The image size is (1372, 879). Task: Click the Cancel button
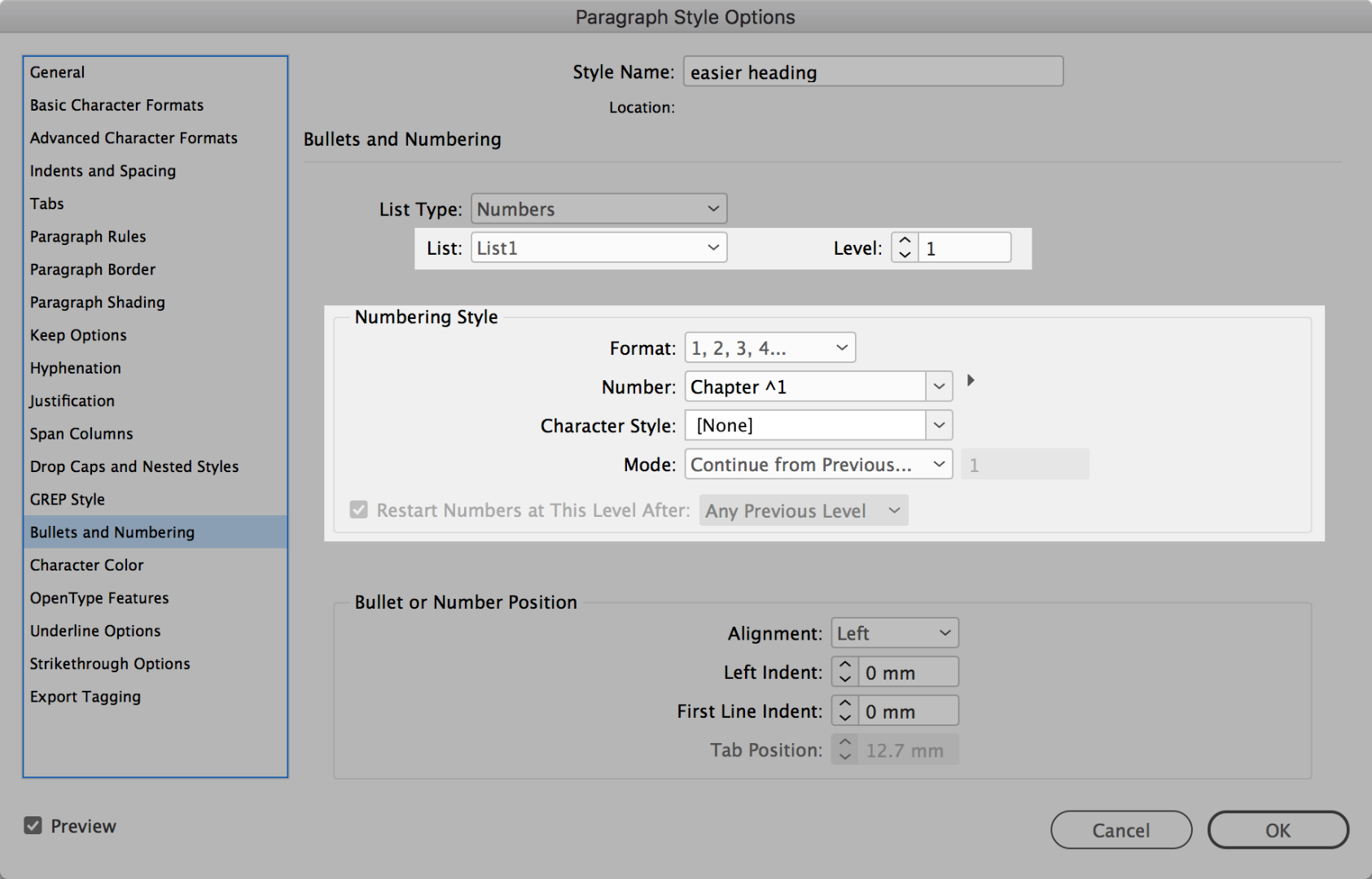1120,830
